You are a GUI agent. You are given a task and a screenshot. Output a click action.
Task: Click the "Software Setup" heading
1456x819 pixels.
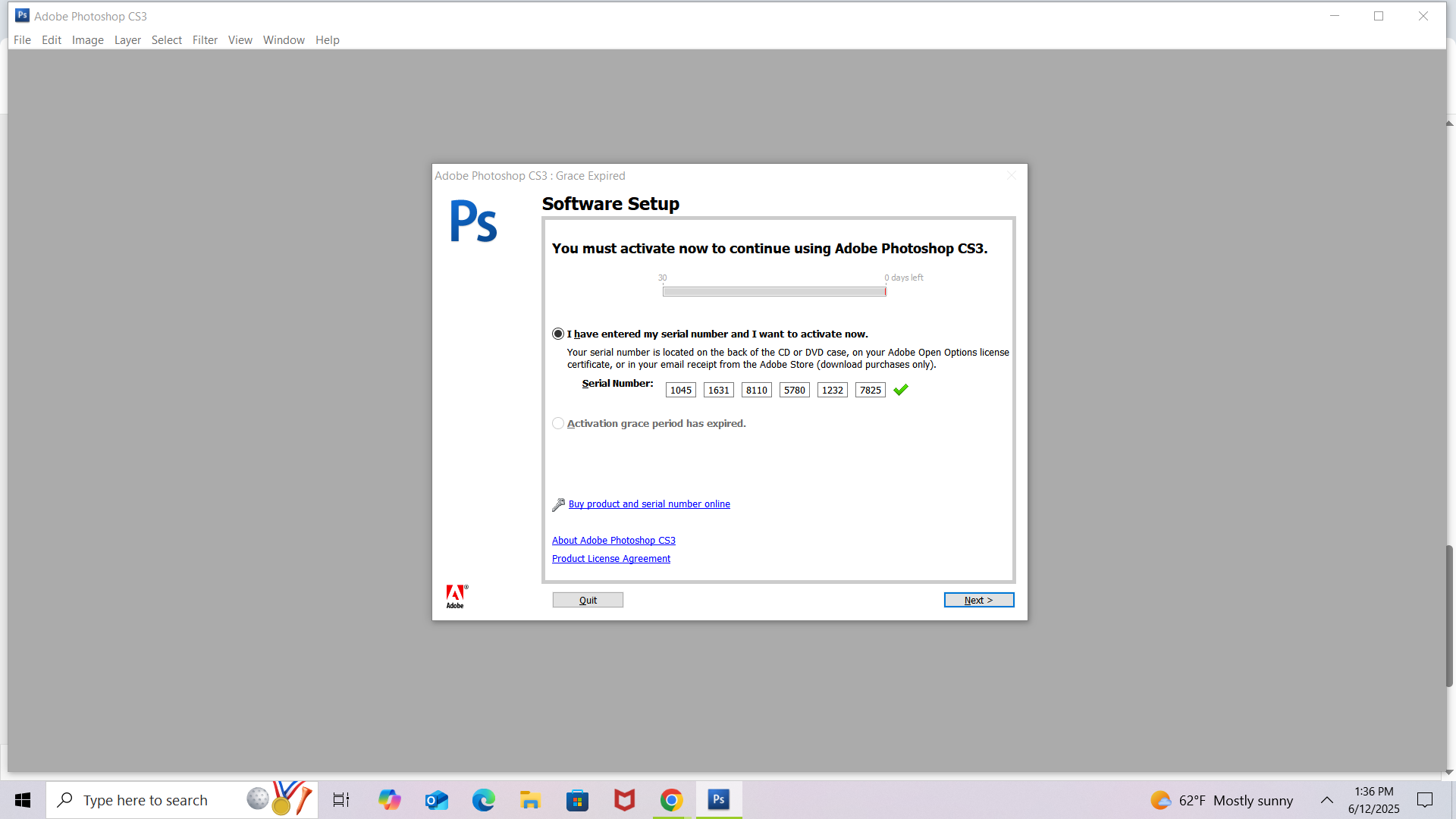pyautogui.click(x=610, y=204)
